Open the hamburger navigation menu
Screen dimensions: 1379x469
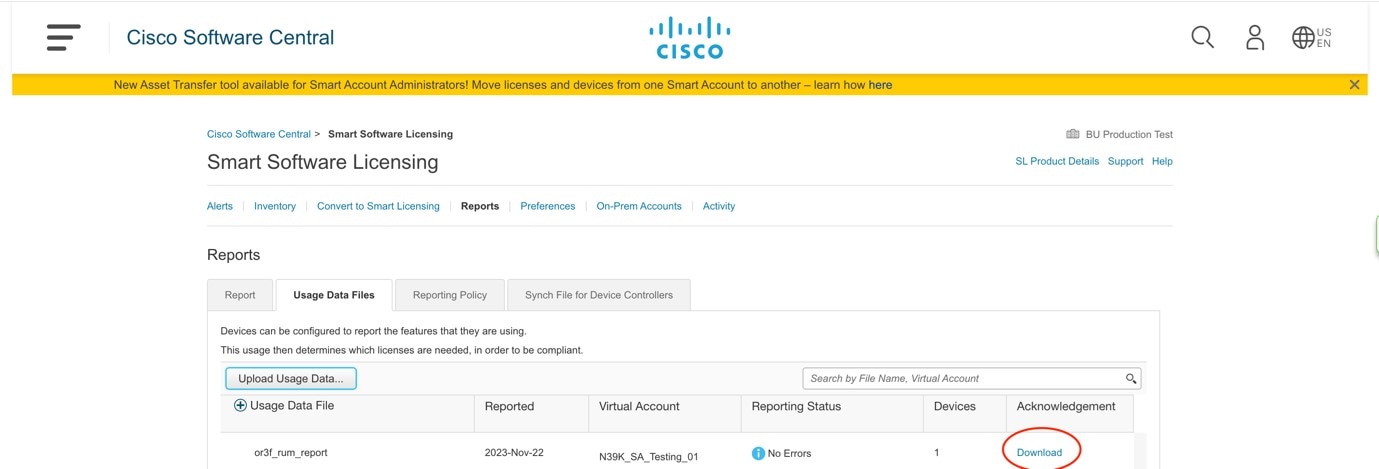pos(63,38)
